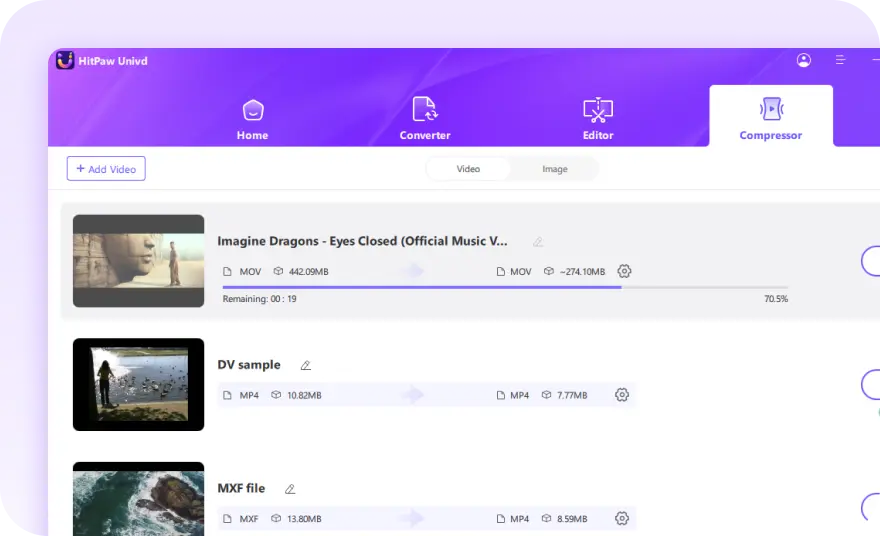Open the Converter tab
The width and height of the screenshot is (880, 536).
coord(425,118)
